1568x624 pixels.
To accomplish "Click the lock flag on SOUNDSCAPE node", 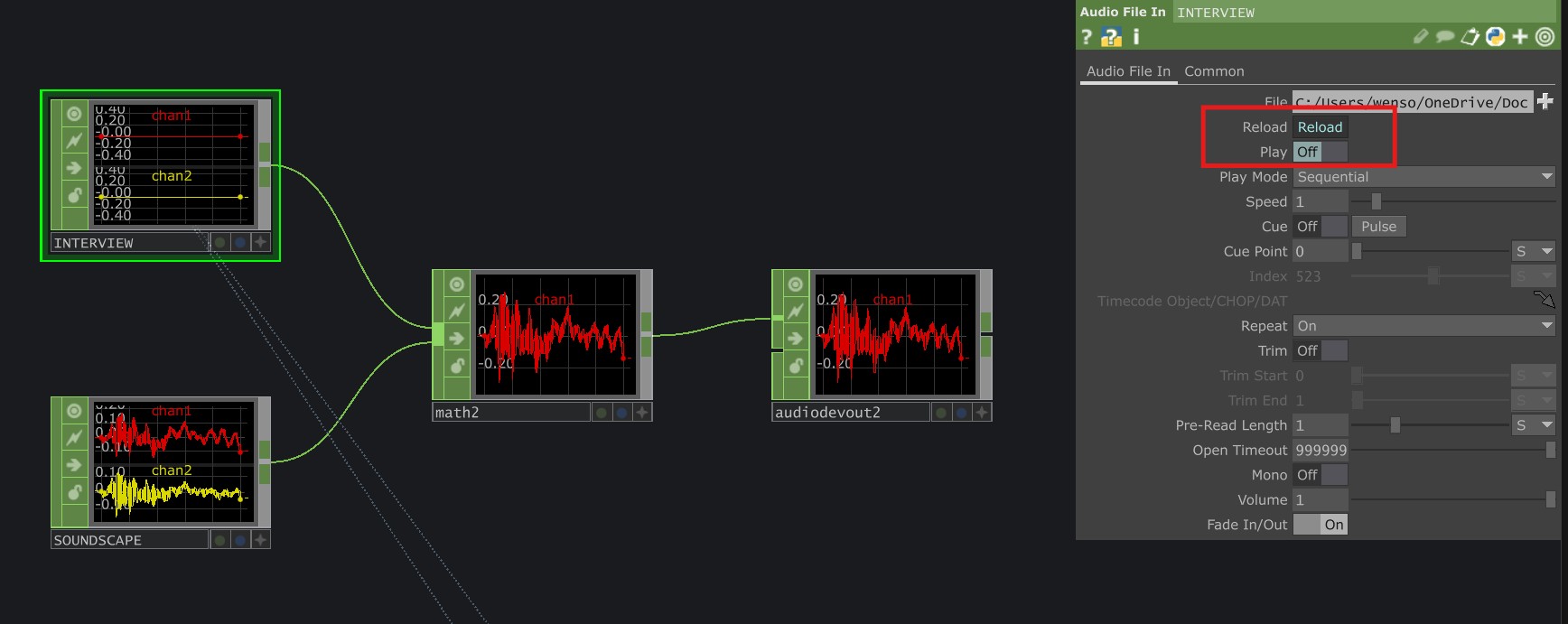I will point(75,492).
